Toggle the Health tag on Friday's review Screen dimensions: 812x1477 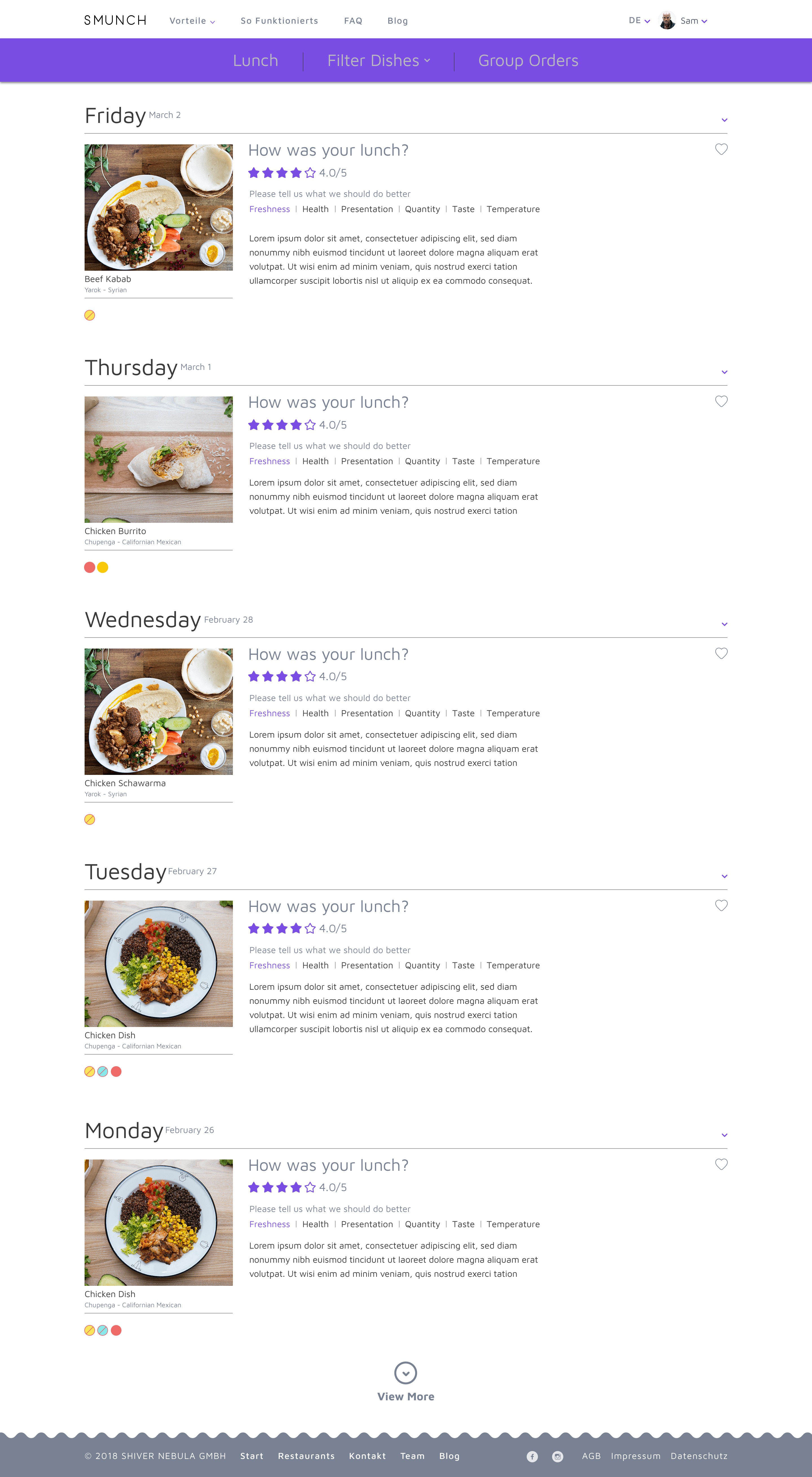click(315, 209)
